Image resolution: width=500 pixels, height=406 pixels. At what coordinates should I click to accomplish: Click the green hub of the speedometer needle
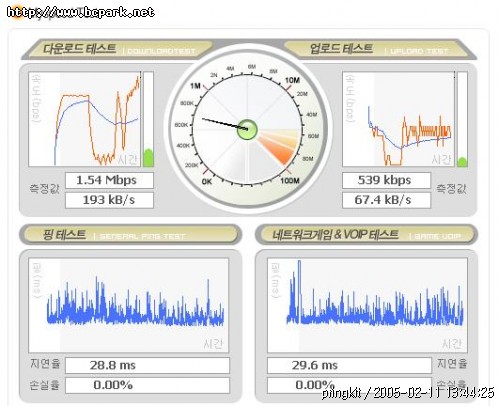(x=247, y=129)
